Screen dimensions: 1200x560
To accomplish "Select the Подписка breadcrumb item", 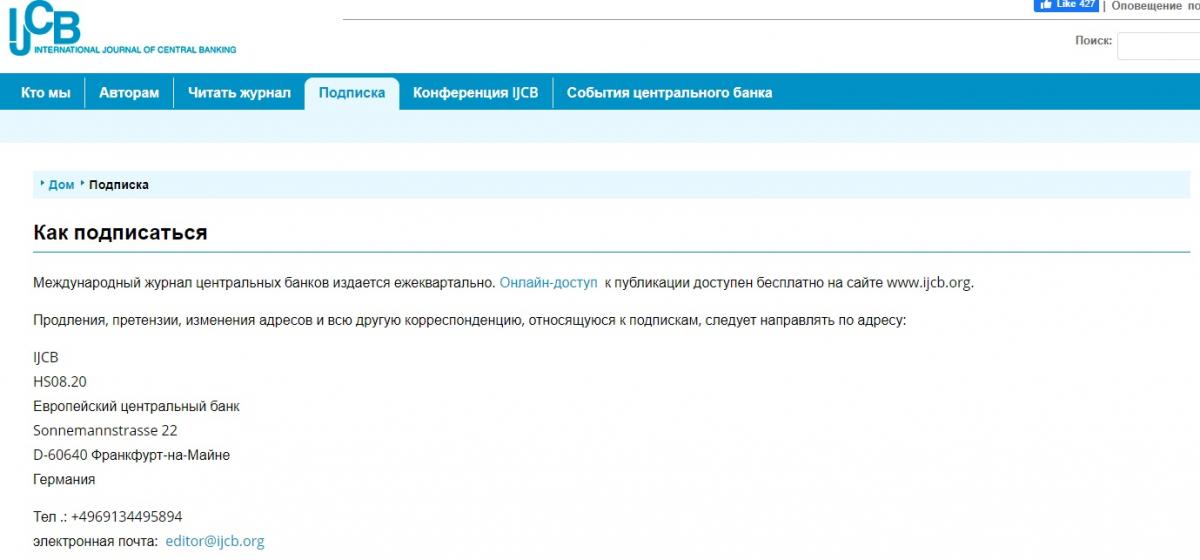I will point(119,185).
